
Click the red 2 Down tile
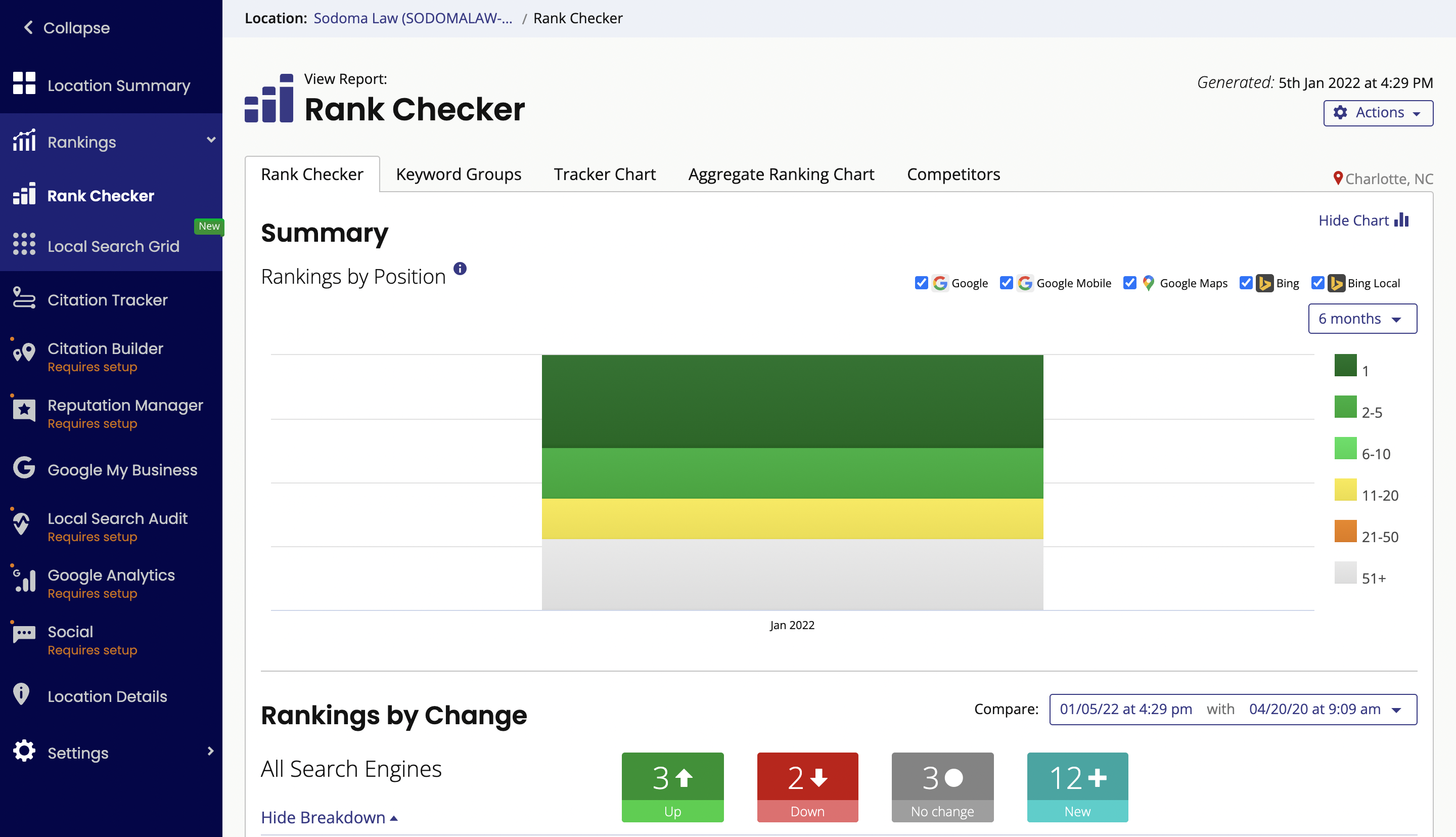[x=807, y=787]
